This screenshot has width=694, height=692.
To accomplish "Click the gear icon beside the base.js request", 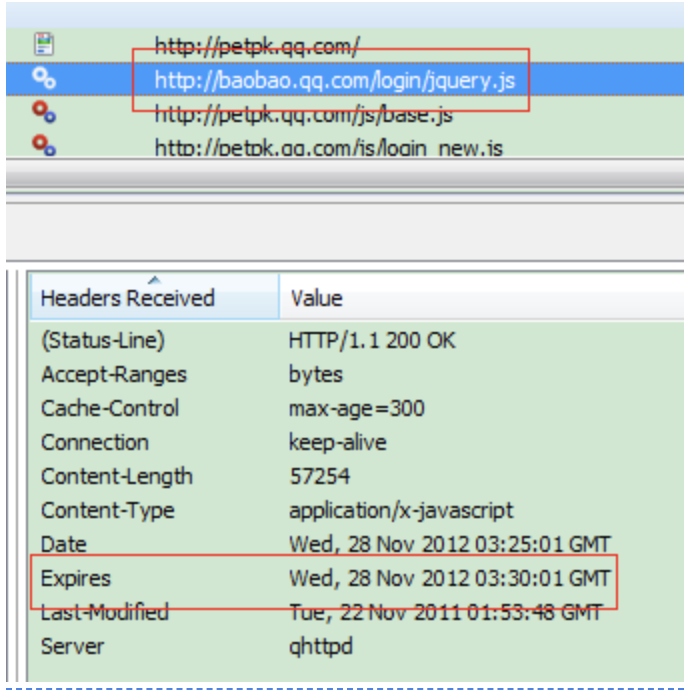I will (44, 112).
